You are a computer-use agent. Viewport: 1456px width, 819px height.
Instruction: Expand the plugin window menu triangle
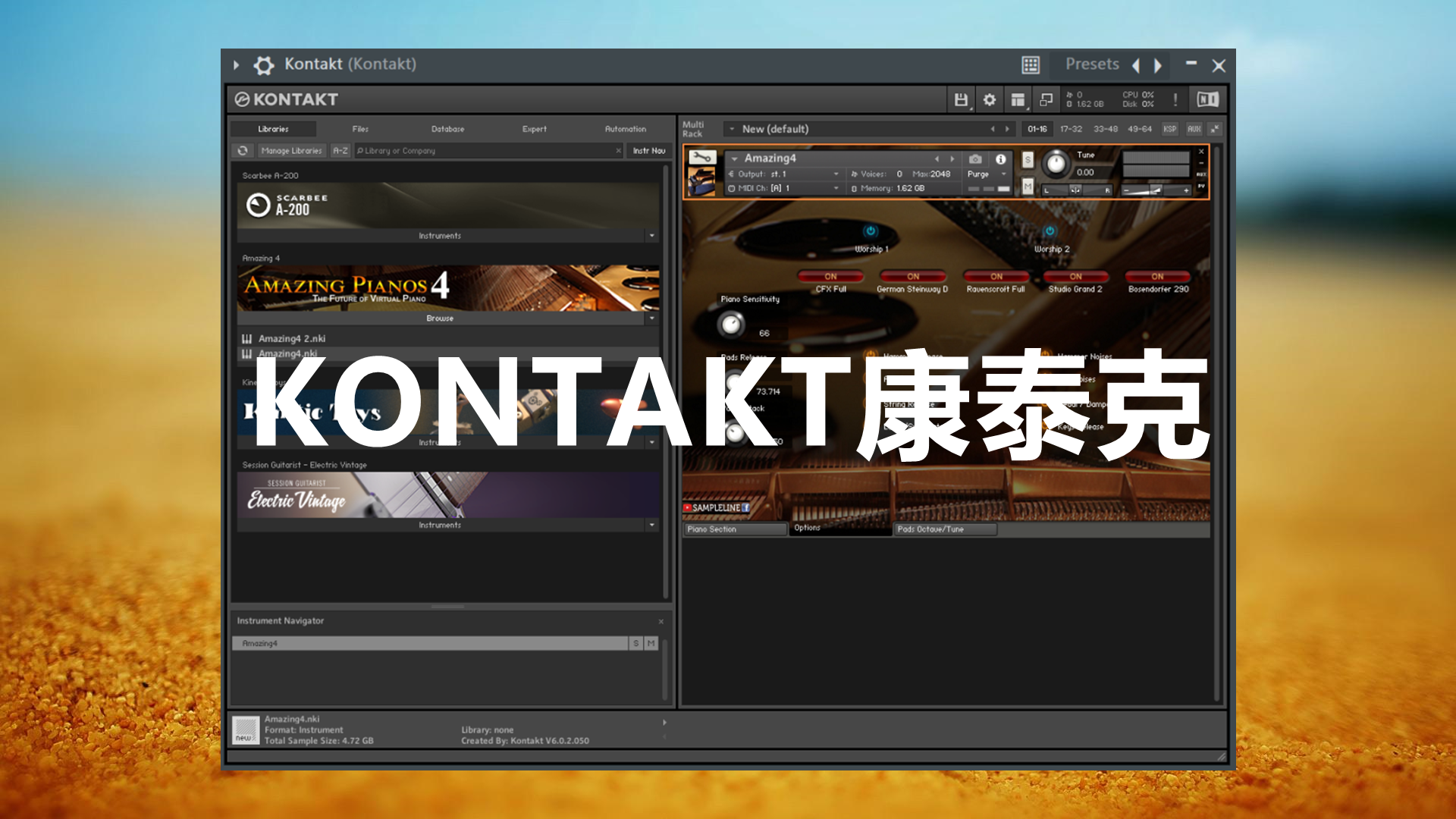[237, 65]
